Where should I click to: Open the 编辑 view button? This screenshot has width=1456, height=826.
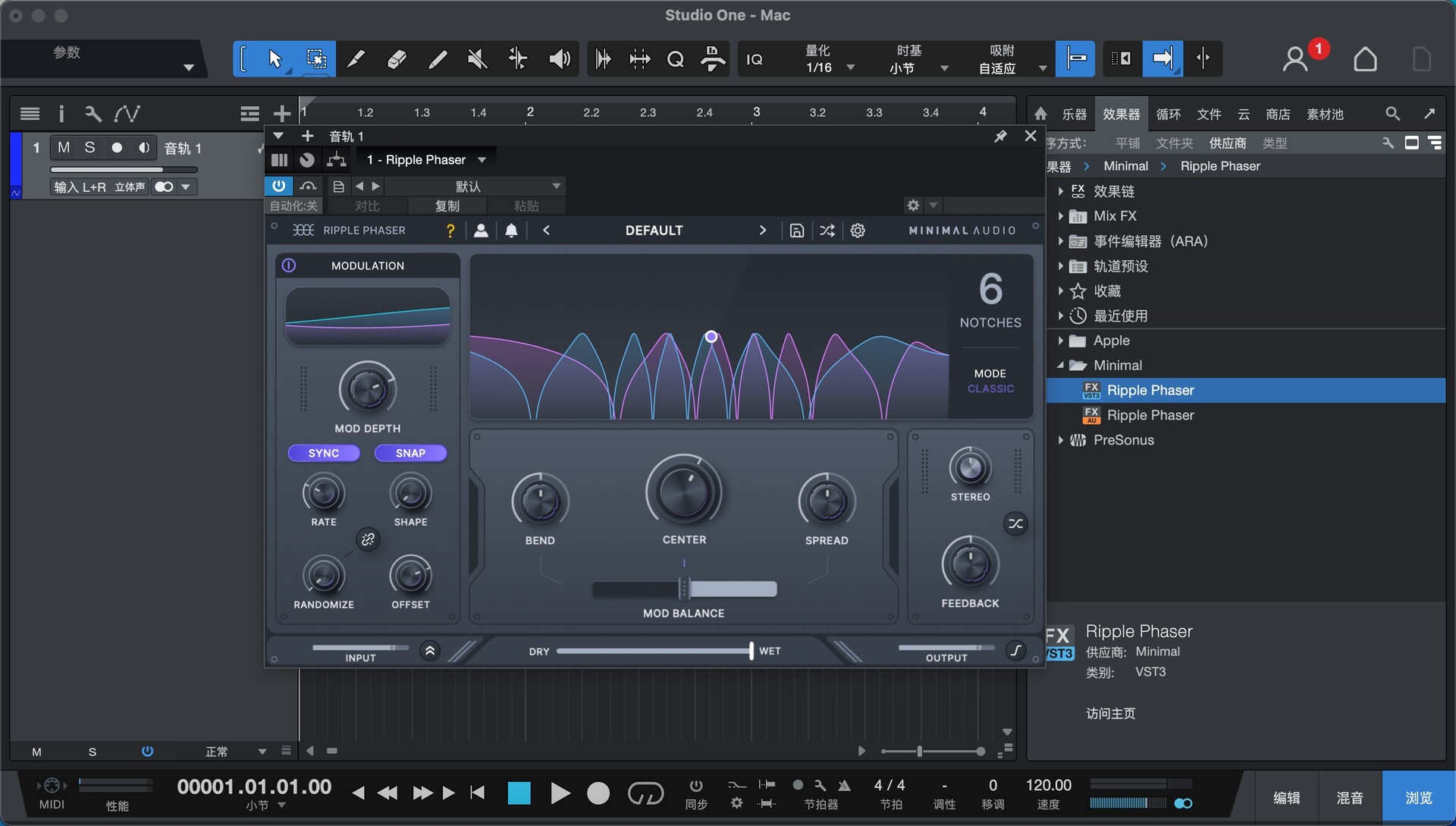[1286, 797]
